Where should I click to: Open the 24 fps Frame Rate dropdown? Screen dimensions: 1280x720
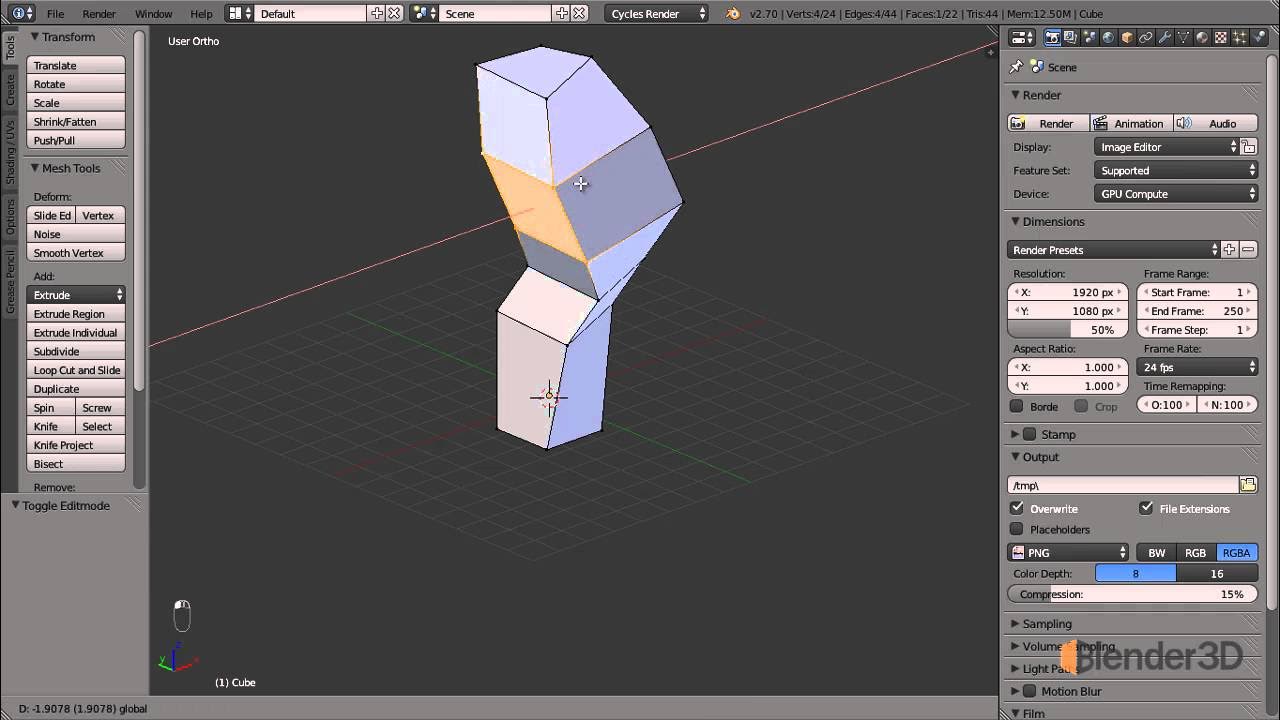click(1197, 367)
